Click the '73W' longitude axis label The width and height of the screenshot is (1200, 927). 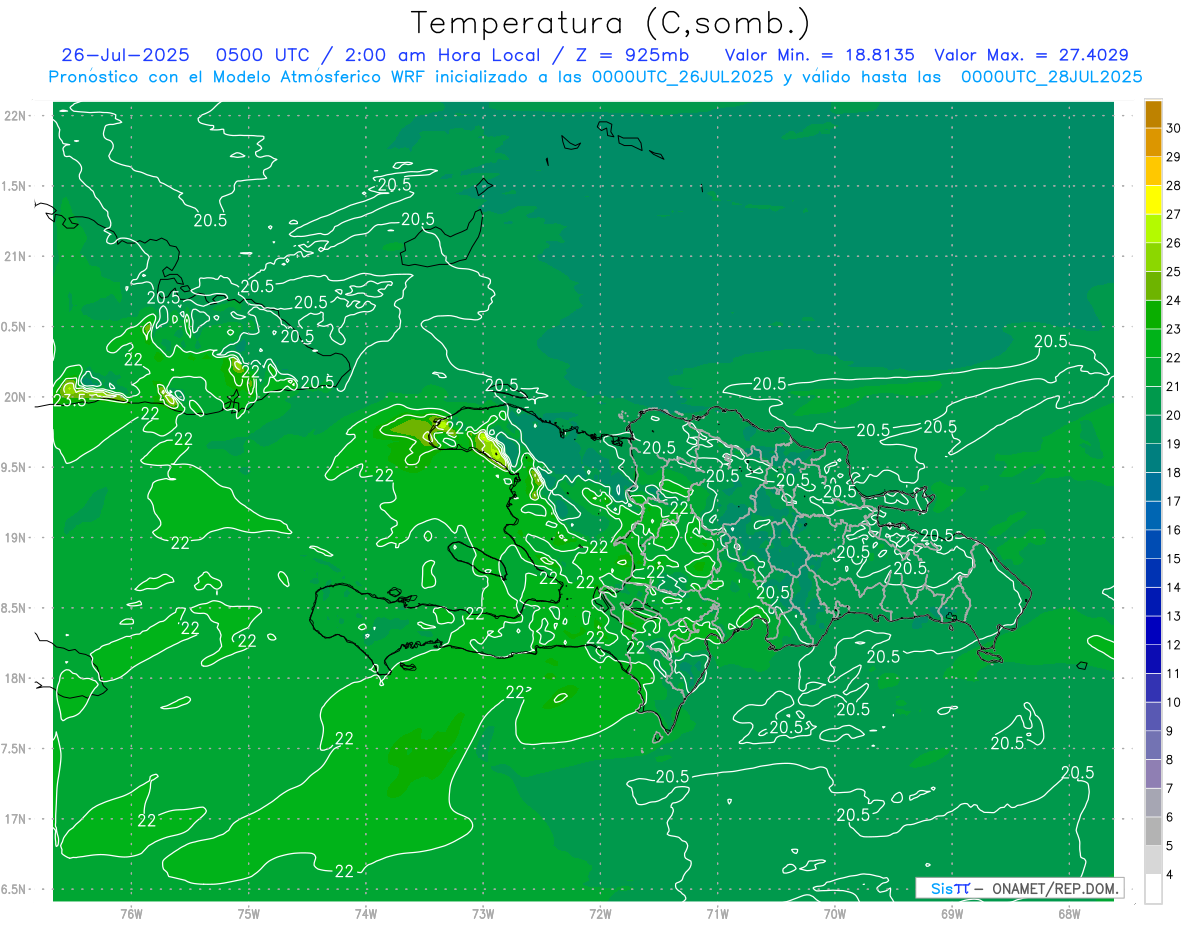pos(483,913)
